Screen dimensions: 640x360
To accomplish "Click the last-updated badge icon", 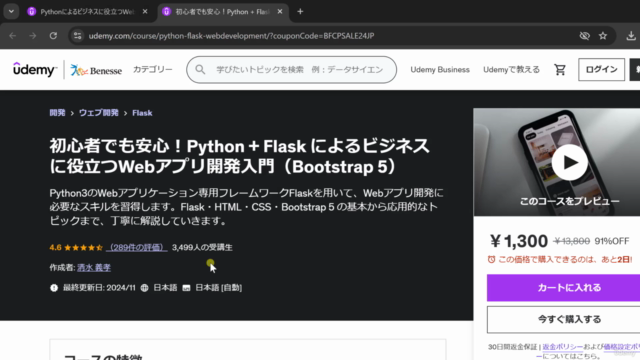I will coord(54,288).
